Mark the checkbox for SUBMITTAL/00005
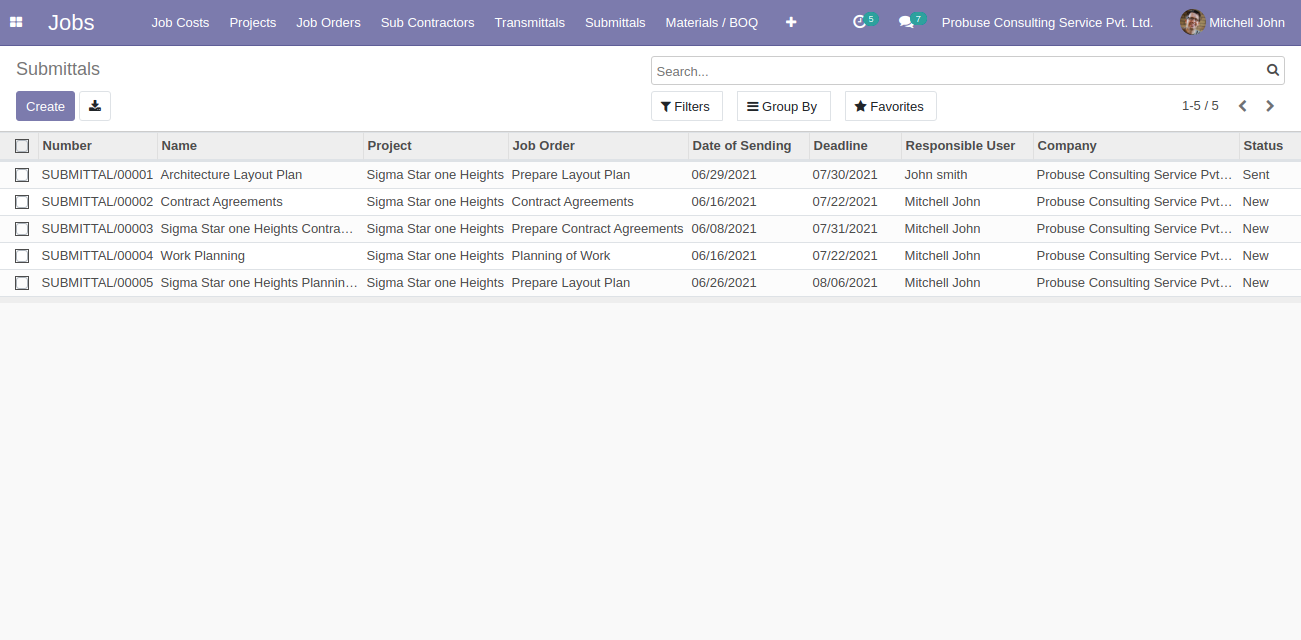 tap(22, 283)
